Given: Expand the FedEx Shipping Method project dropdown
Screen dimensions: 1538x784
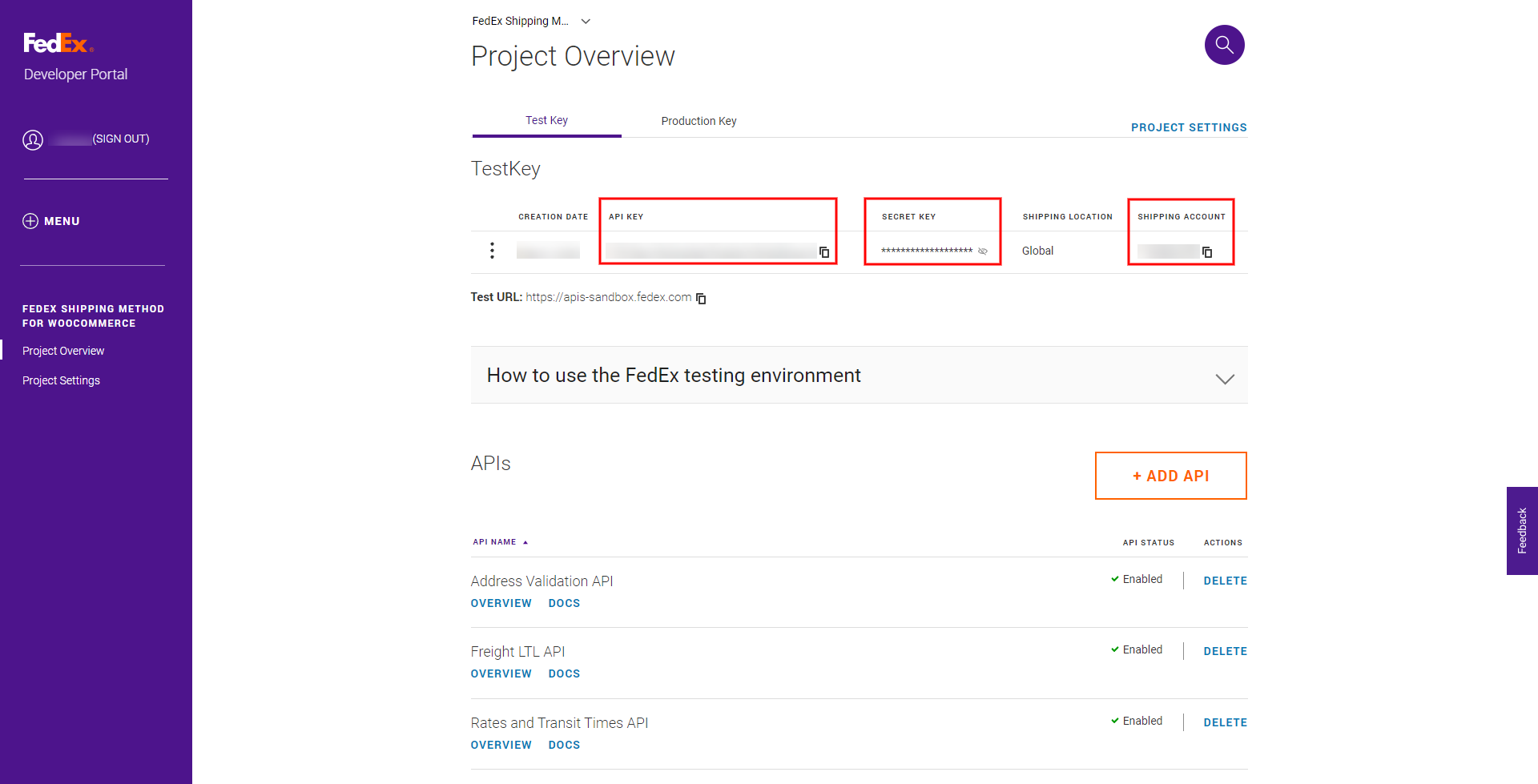Looking at the screenshot, I should [586, 21].
